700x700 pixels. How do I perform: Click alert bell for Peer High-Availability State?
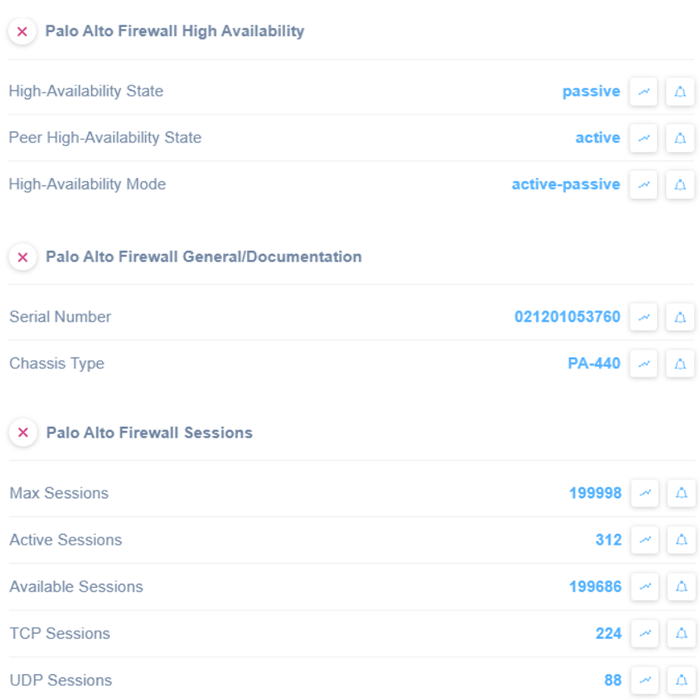[x=680, y=138]
